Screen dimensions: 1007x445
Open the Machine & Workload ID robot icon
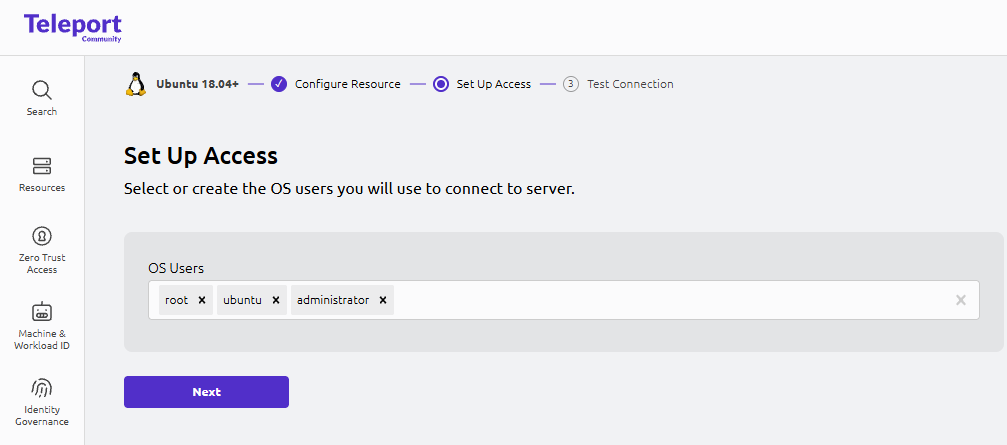tap(42, 312)
